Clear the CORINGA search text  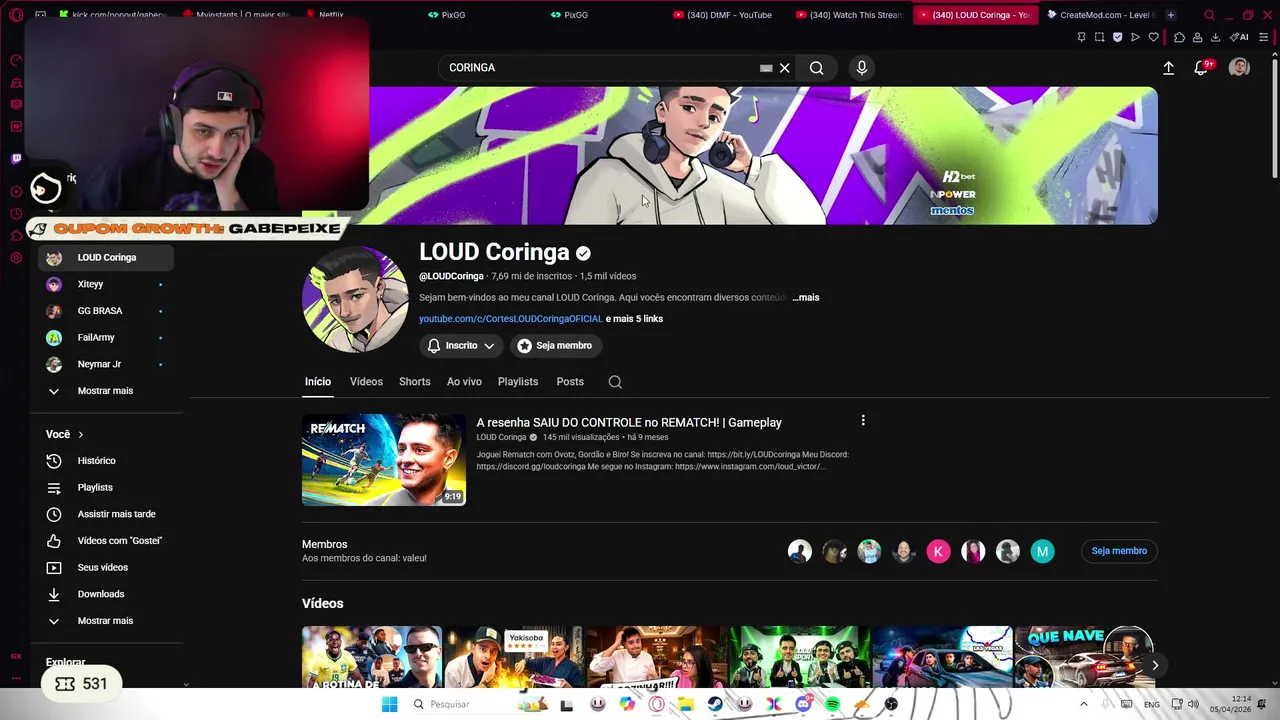click(785, 68)
